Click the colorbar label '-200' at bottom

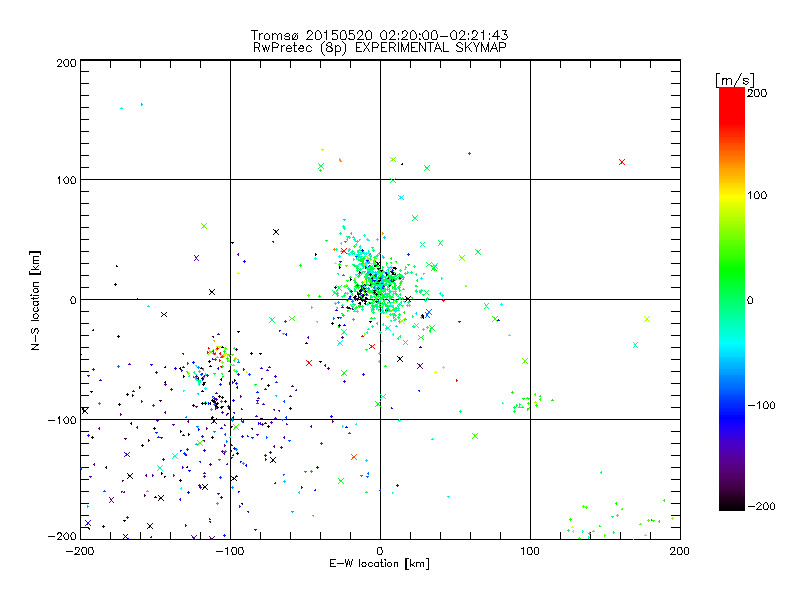pos(761,506)
